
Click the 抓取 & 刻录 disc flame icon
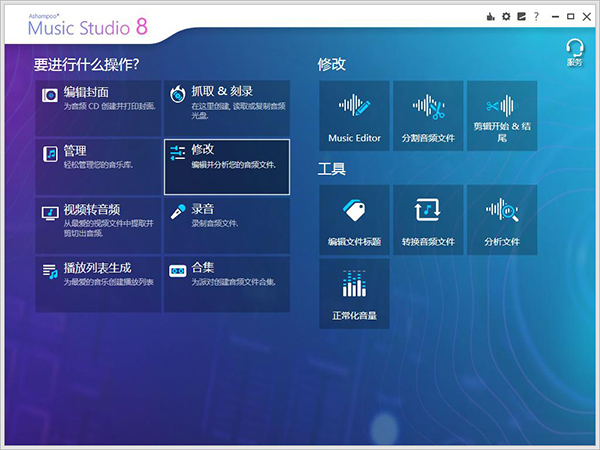click(x=178, y=94)
